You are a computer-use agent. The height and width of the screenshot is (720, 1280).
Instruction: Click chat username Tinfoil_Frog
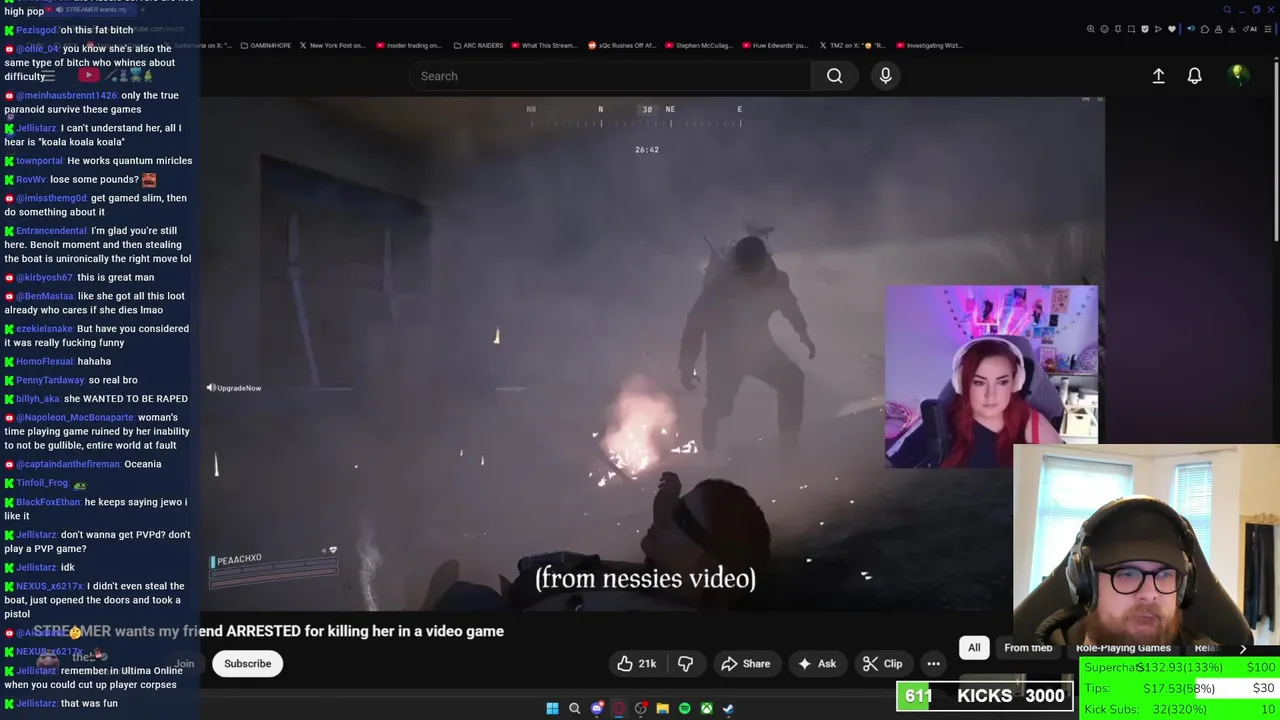(x=43, y=483)
